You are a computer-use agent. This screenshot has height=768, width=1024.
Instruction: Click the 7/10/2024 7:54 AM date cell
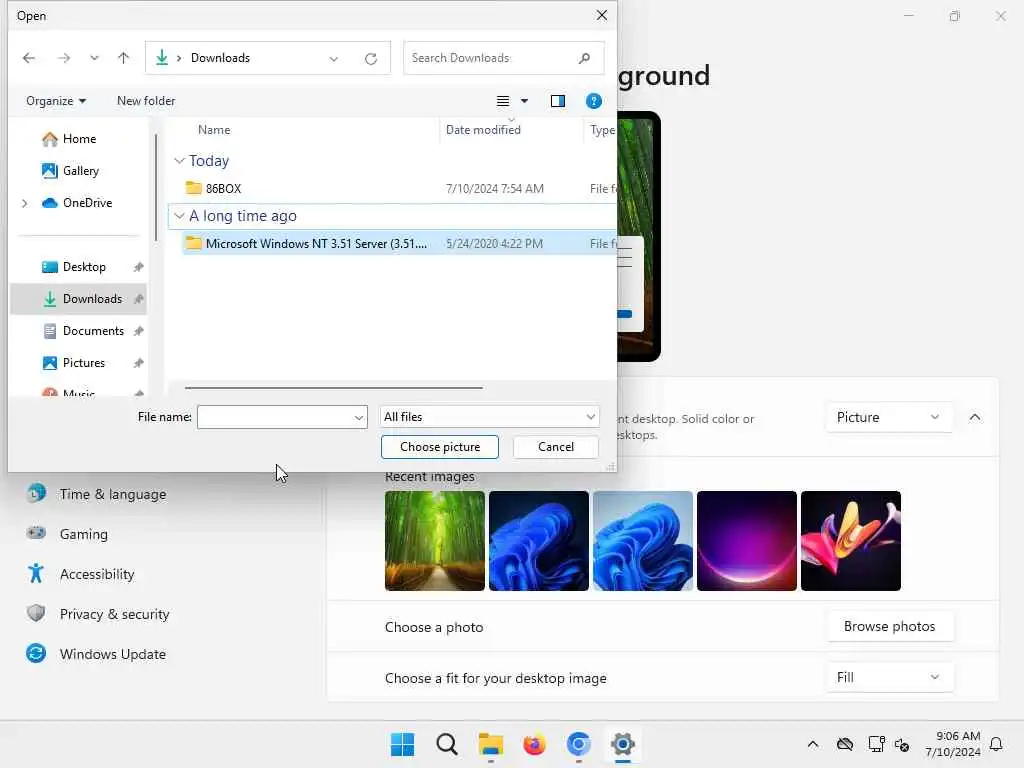pos(494,188)
